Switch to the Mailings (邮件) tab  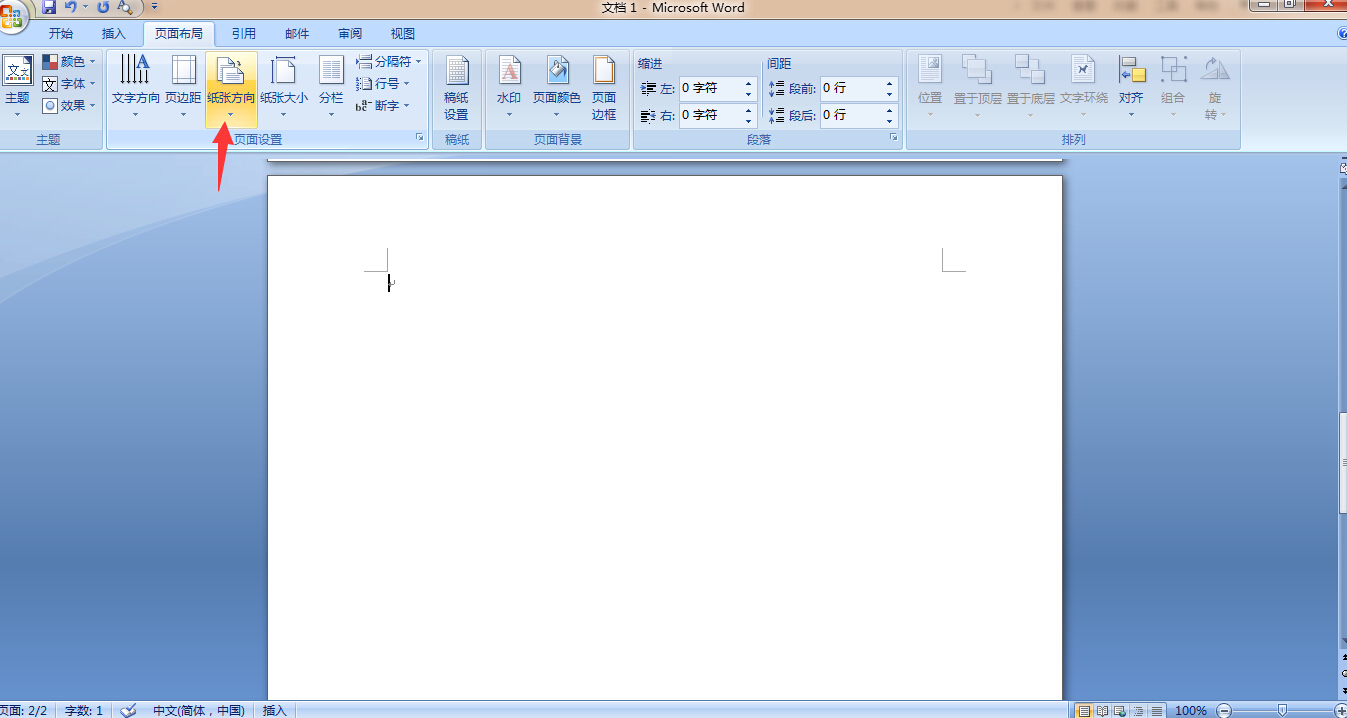point(297,34)
